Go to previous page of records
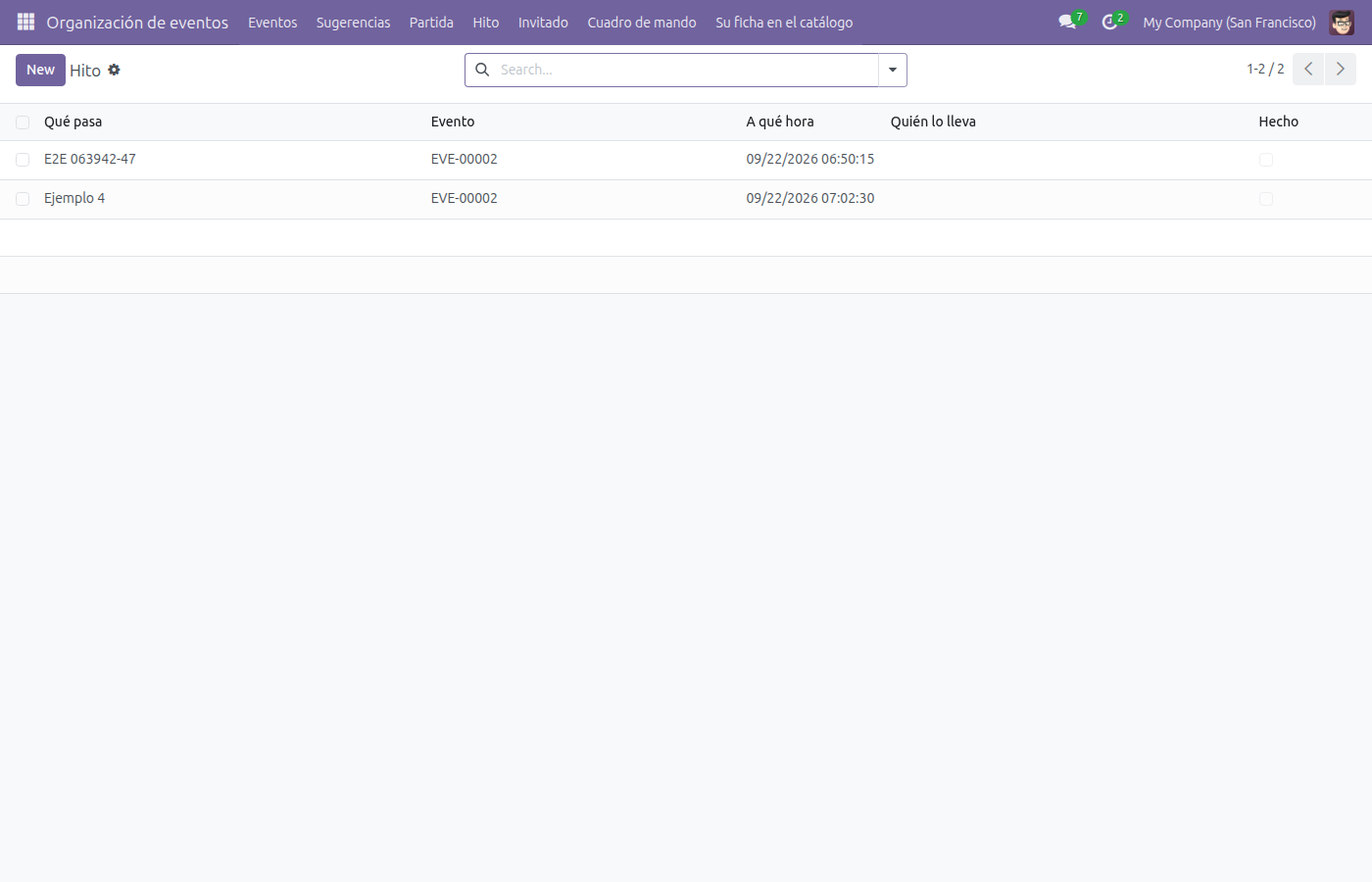This screenshot has width=1372, height=882. click(x=1308, y=69)
